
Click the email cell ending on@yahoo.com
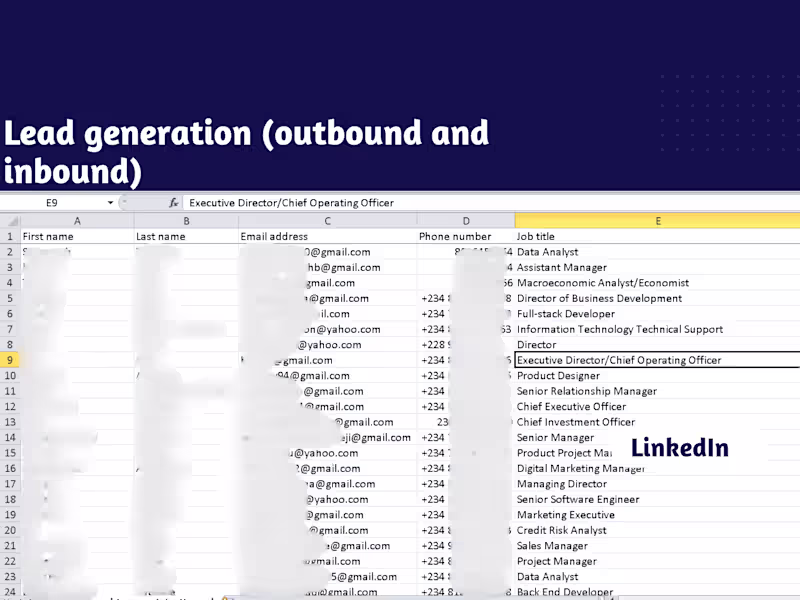(328, 329)
